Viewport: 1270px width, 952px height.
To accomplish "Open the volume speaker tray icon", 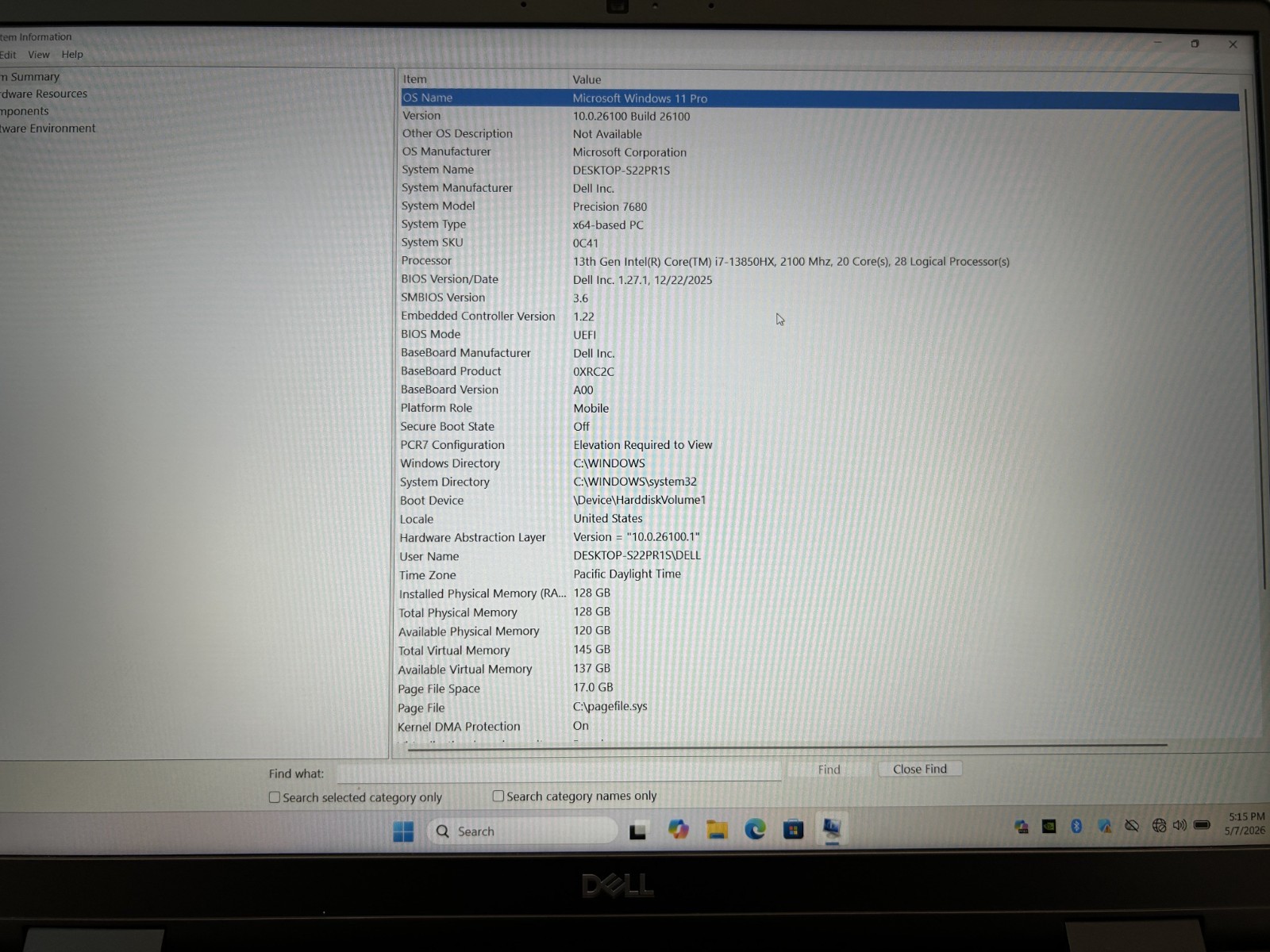I will [1180, 825].
